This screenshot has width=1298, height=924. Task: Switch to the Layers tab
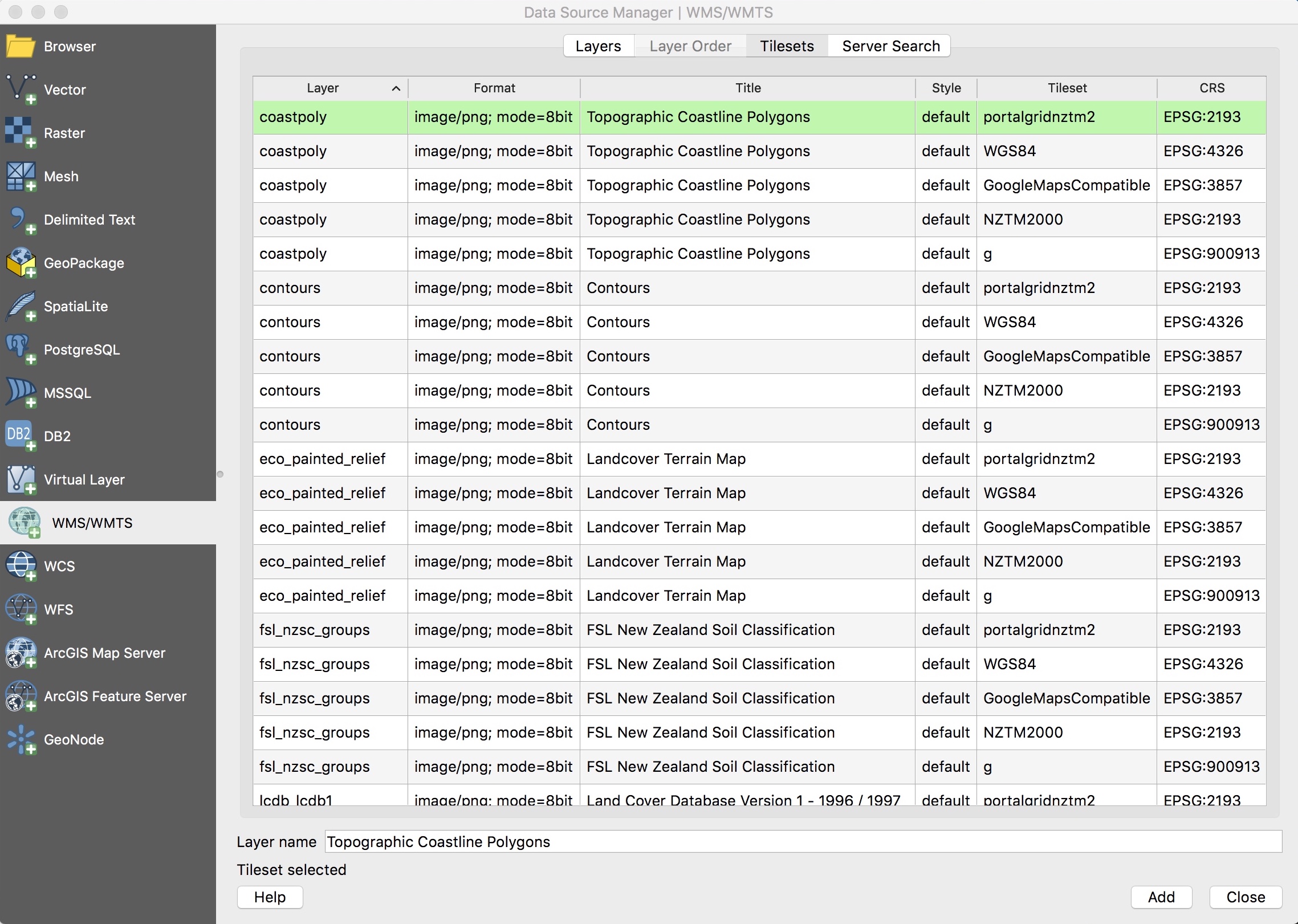[599, 46]
